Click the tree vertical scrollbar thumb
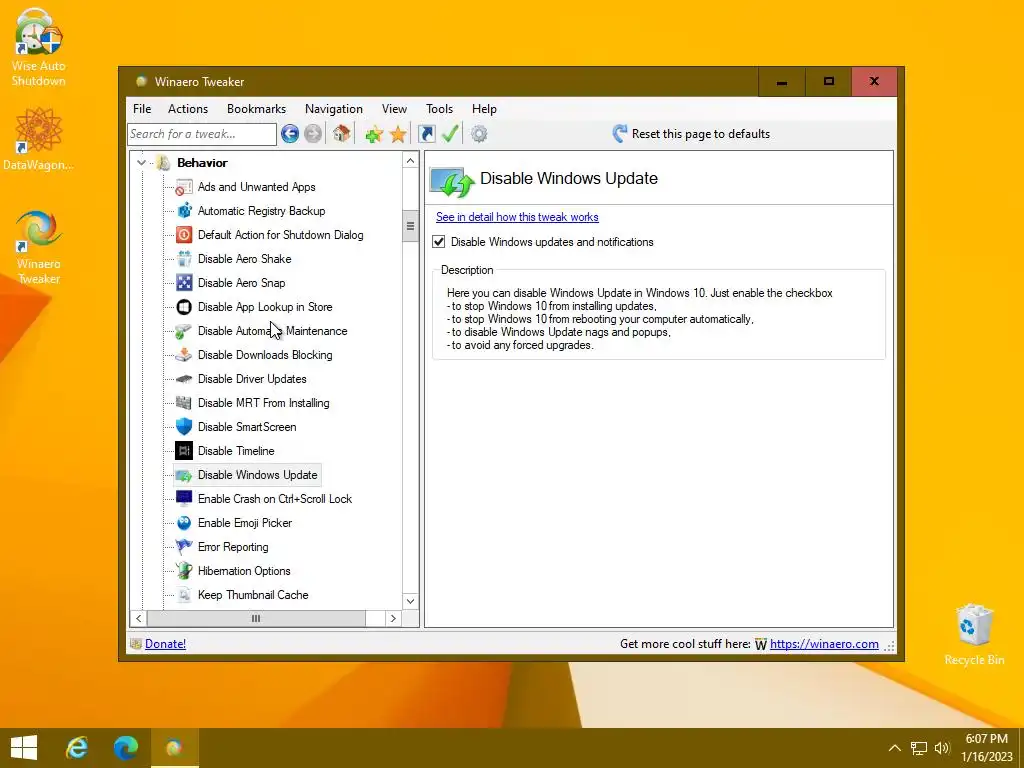The width and height of the screenshot is (1024, 768). (410, 226)
